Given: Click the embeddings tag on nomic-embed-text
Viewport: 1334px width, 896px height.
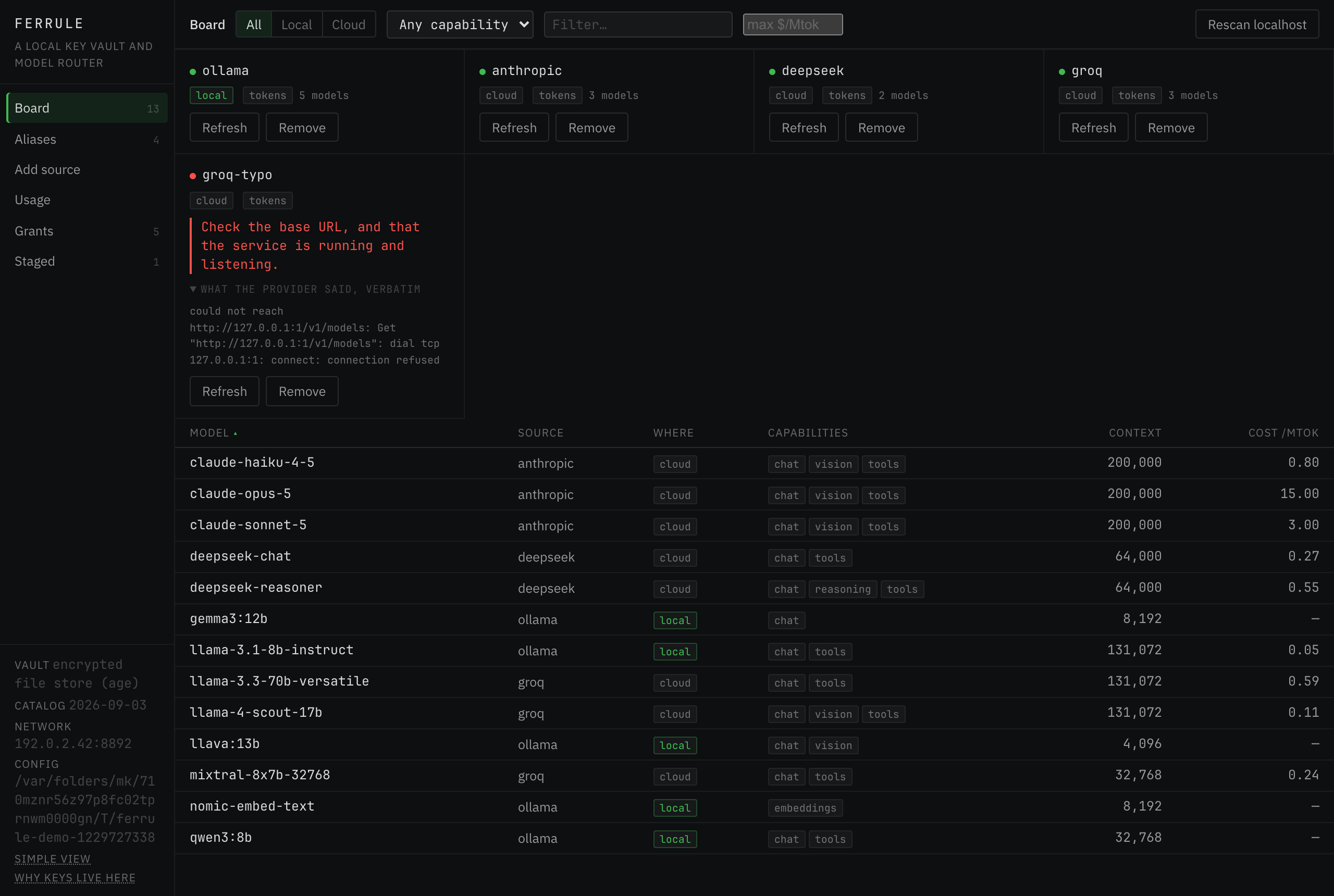Looking at the screenshot, I should tap(805, 808).
